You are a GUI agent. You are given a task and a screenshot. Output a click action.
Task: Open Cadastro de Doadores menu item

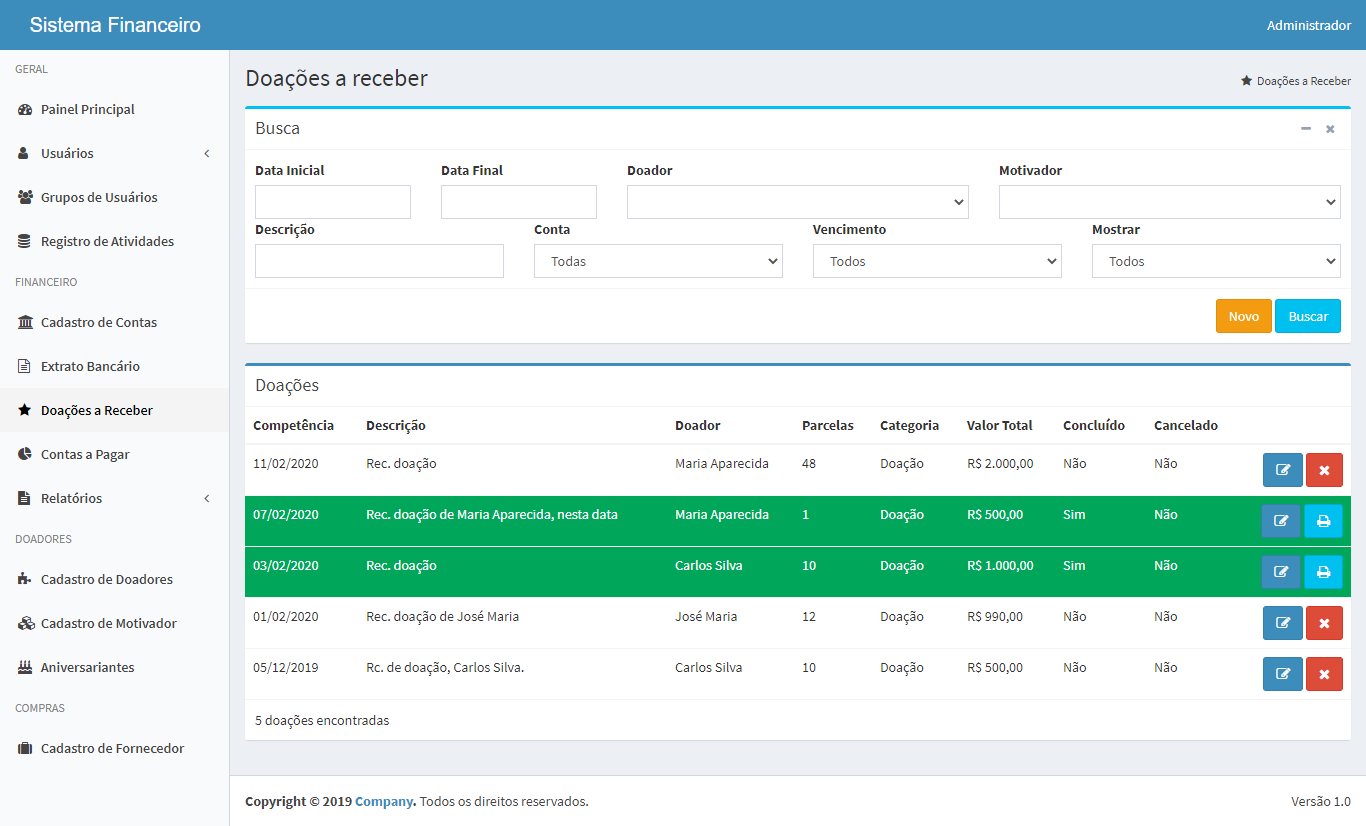[106, 579]
